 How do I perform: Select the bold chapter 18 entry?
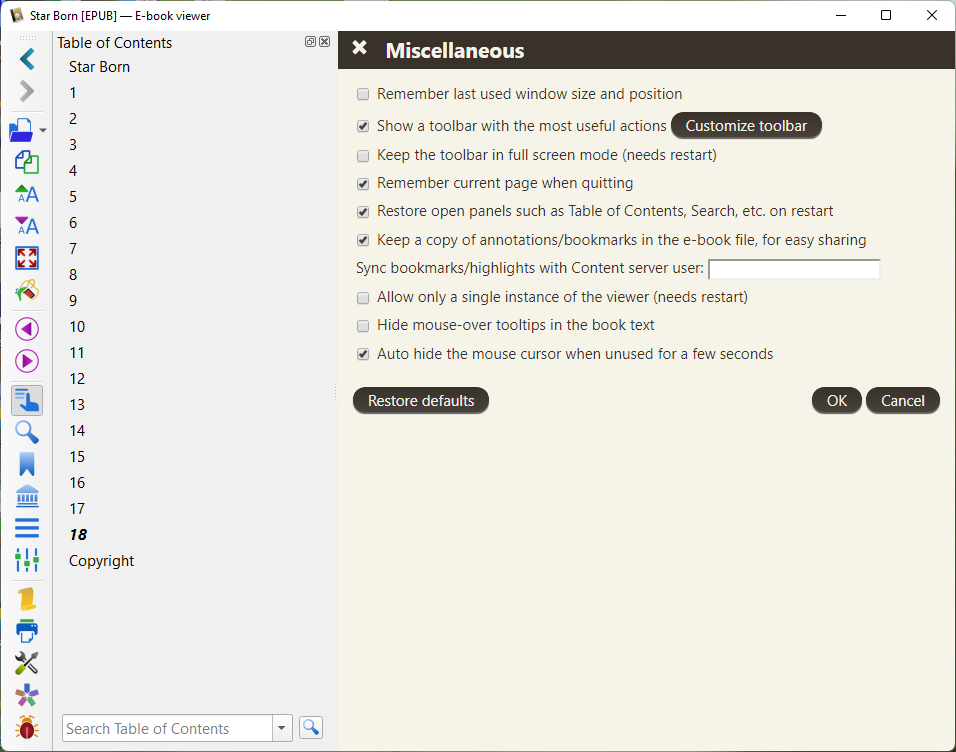tap(78, 535)
